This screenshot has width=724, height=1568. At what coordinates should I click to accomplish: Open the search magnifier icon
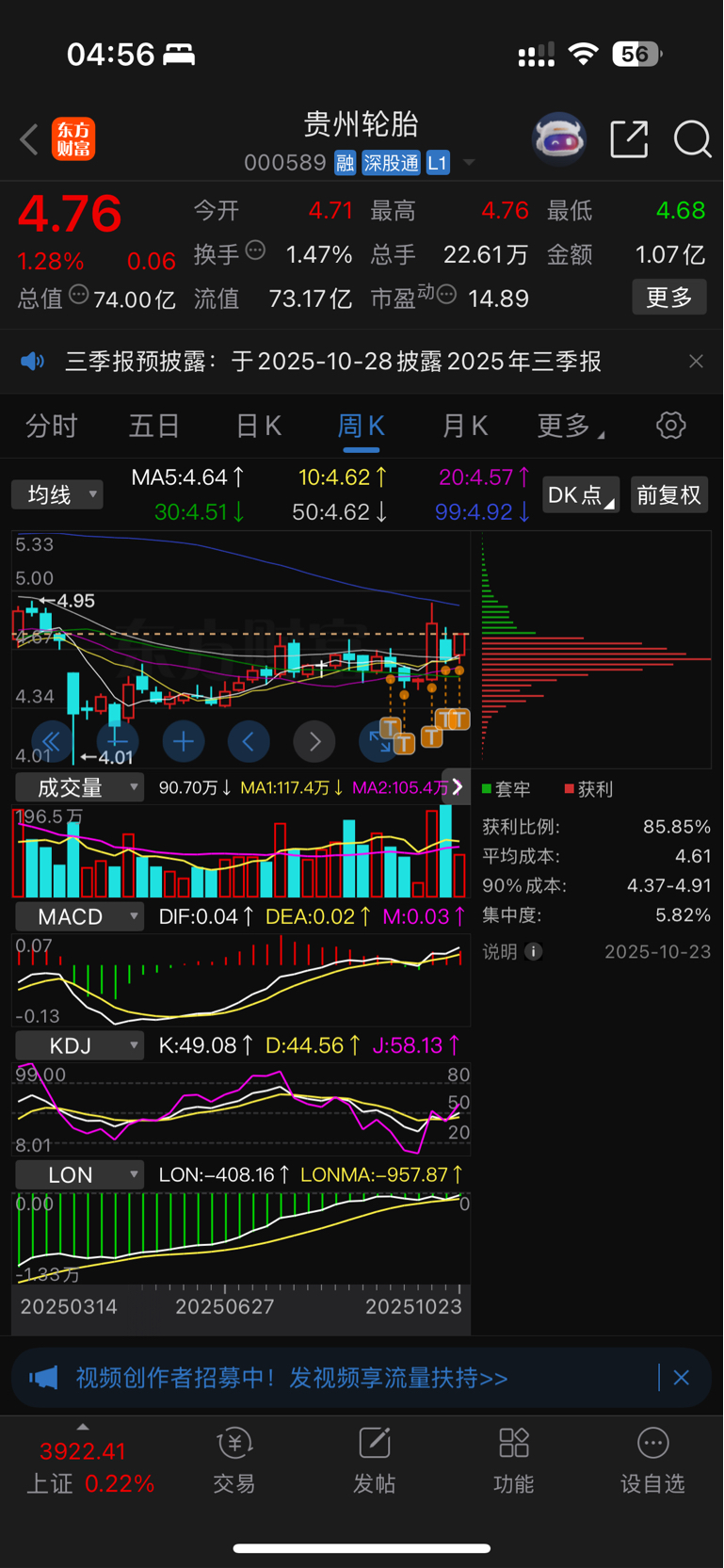click(693, 139)
